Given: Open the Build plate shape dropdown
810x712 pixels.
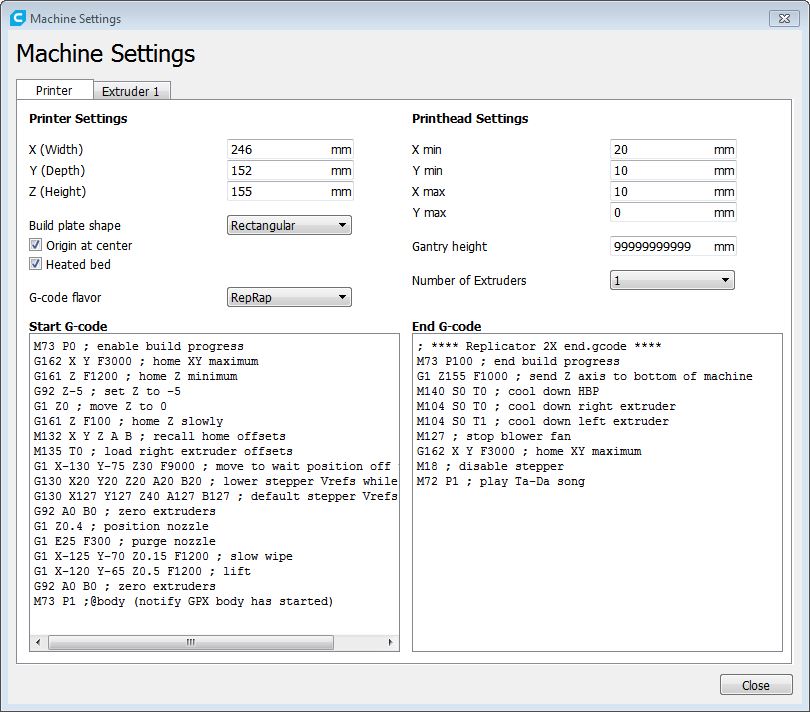Looking at the screenshot, I should point(290,226).
